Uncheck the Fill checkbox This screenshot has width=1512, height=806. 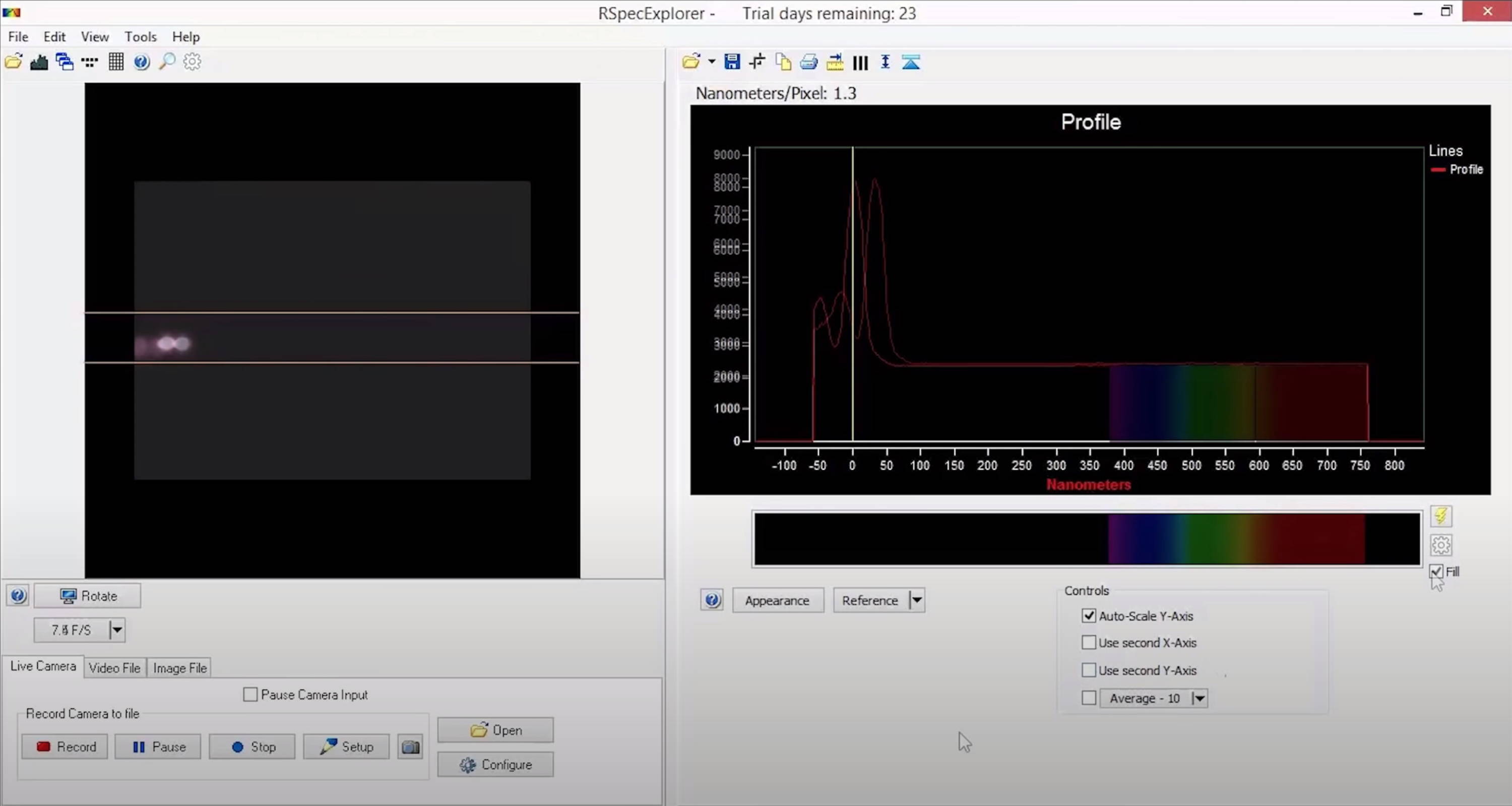click(1436, 571)
